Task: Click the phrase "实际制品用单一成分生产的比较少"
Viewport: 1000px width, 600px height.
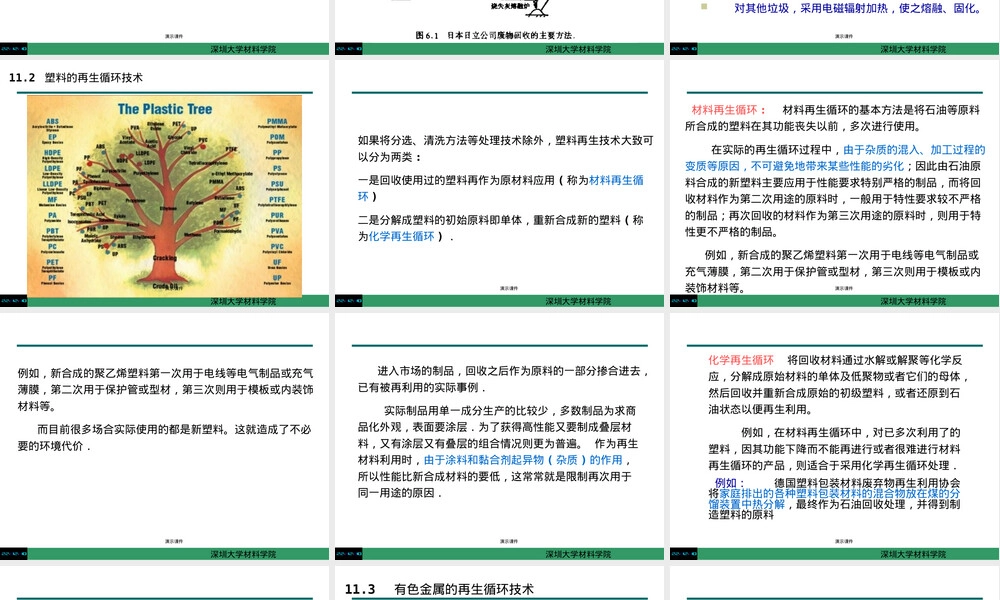Action: tap(466, 411)
